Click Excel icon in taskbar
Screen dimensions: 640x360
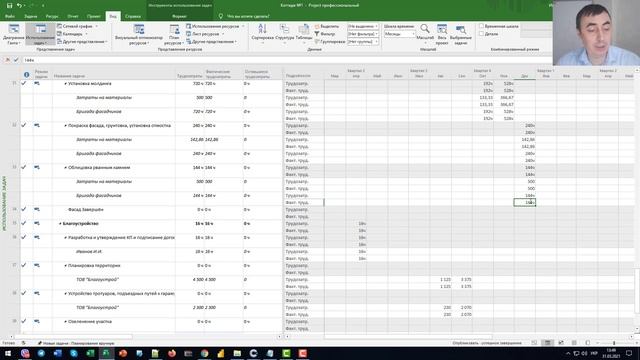point(90,353)
